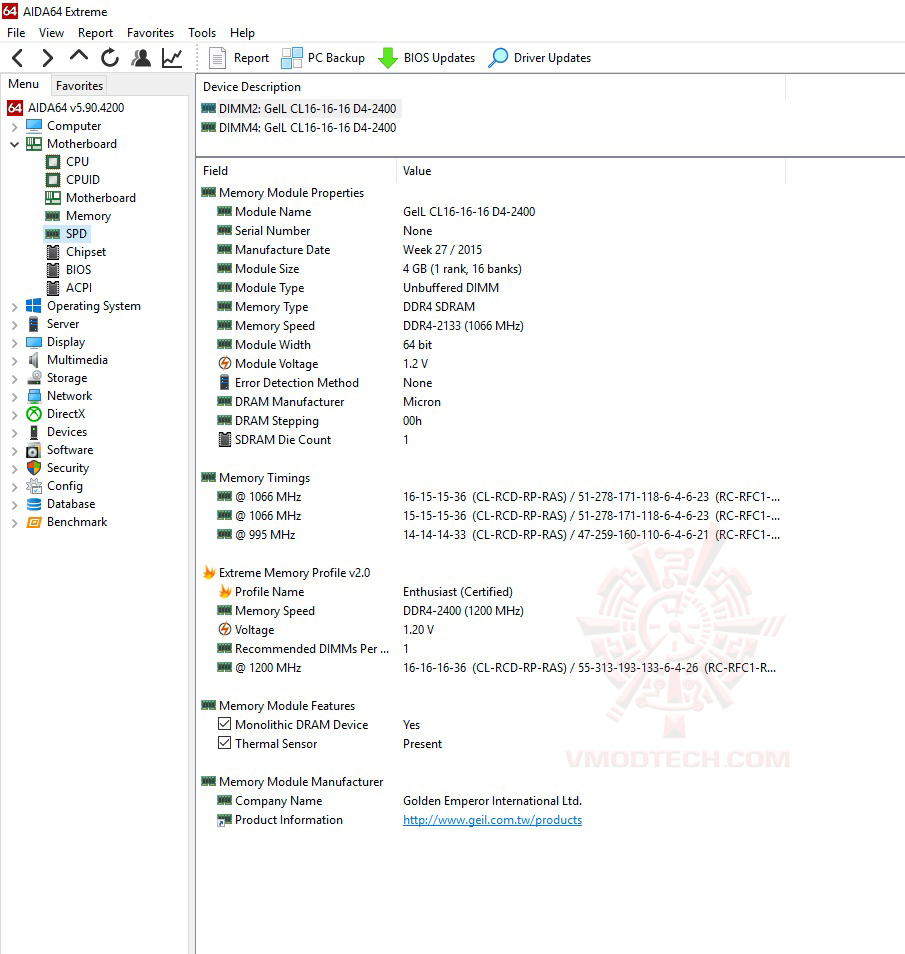Select DIMM4: GeIL CL16-16-16 D4-2400 device
905x954 pixels.
(x=299, y=128)
